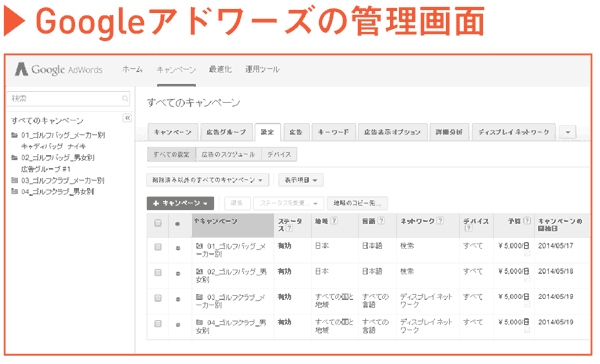This screenshot has width=600, height=364.
Task: Open the キャンペーン top navigation item
Action: coord(176,70)
